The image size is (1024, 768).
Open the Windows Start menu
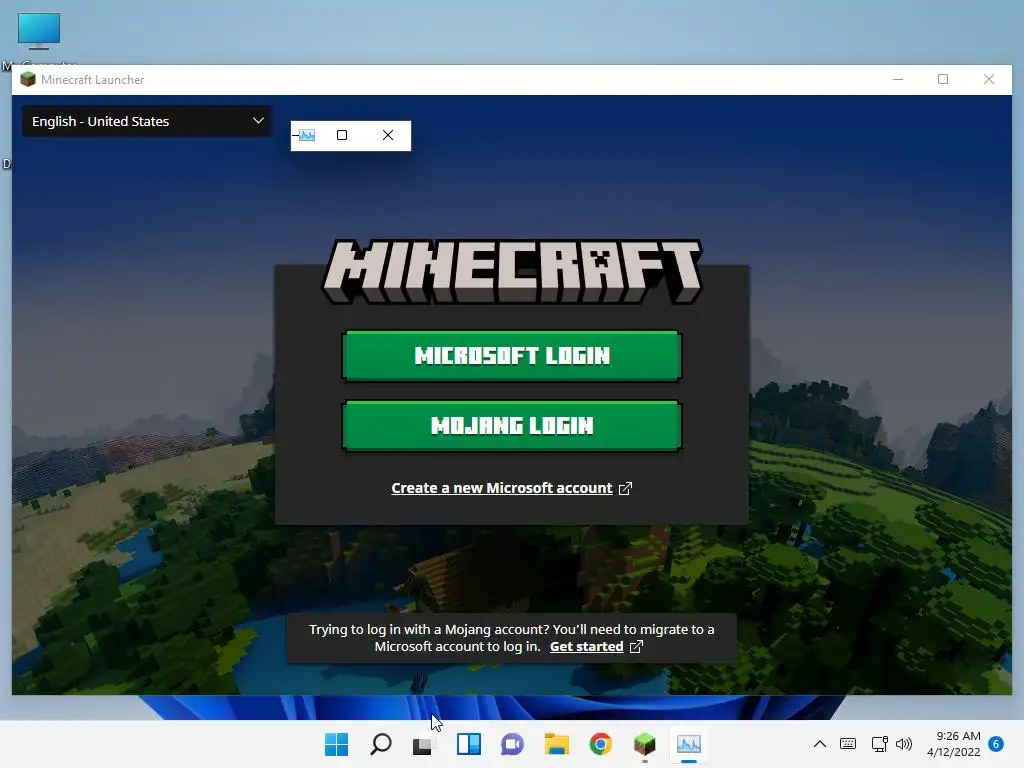337,744
